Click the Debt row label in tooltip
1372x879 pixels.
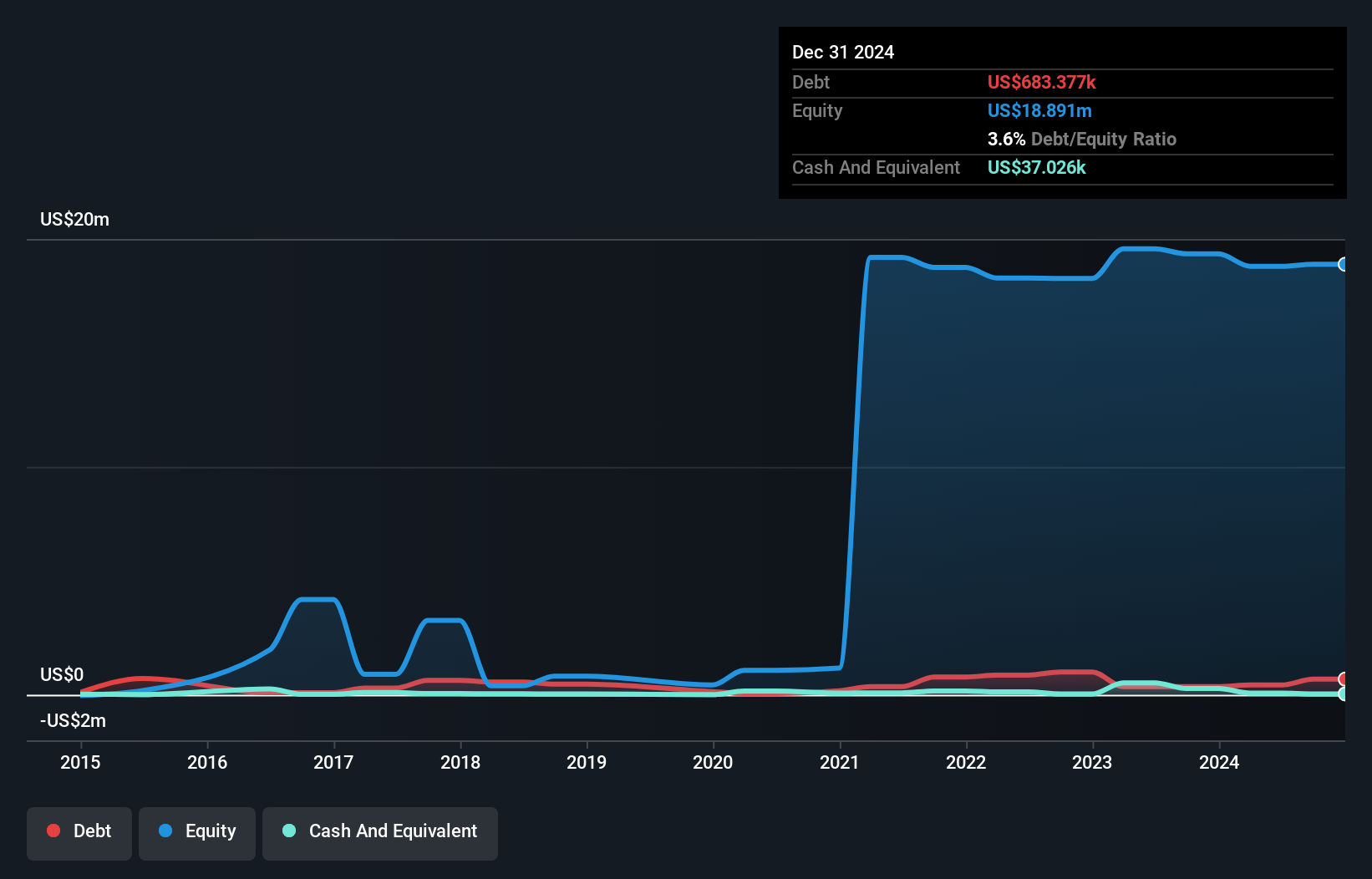click(810, 82)
